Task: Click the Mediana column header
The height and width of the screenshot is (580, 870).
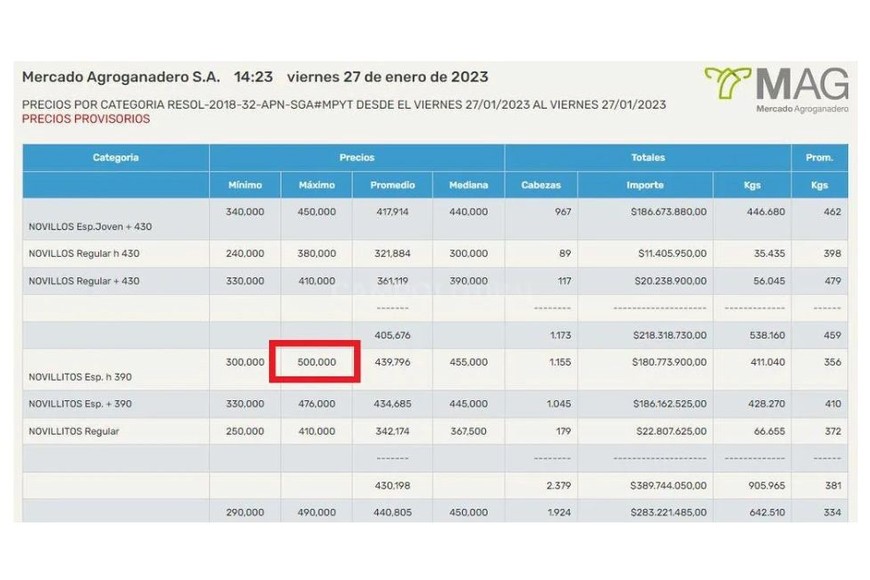Action: (468, 185)
